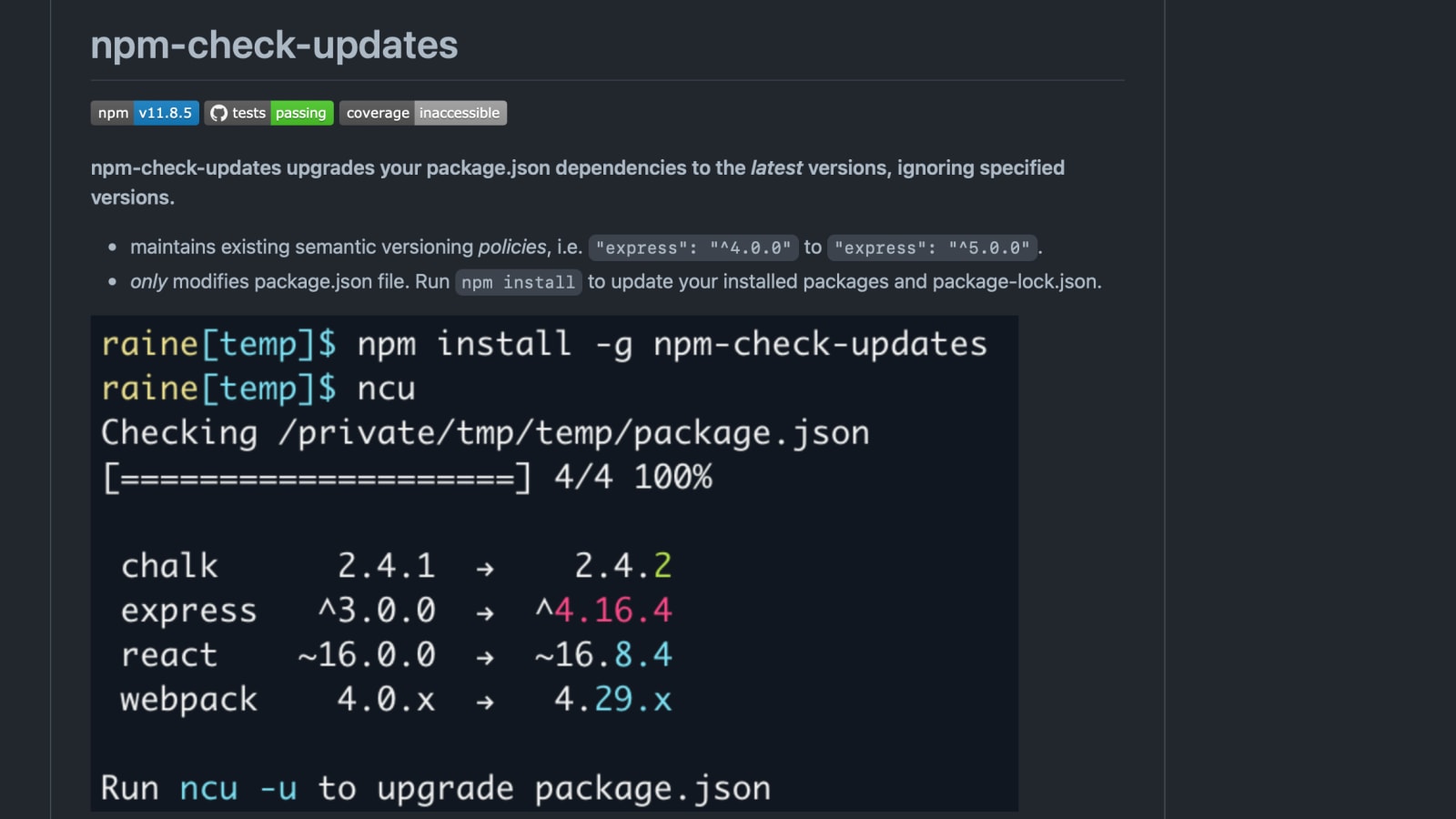
Task: Open the tests passing badge
Action: point(269,113)
